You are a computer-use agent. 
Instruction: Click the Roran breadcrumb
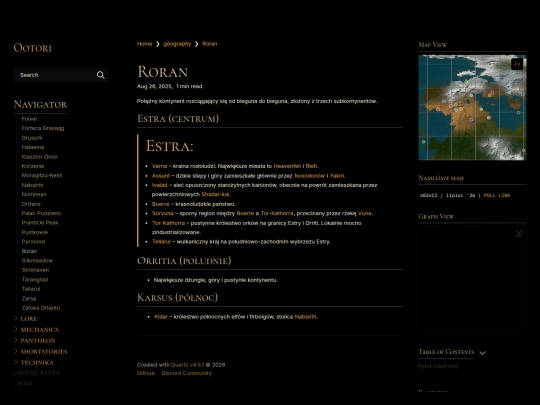tap(209, 44)
